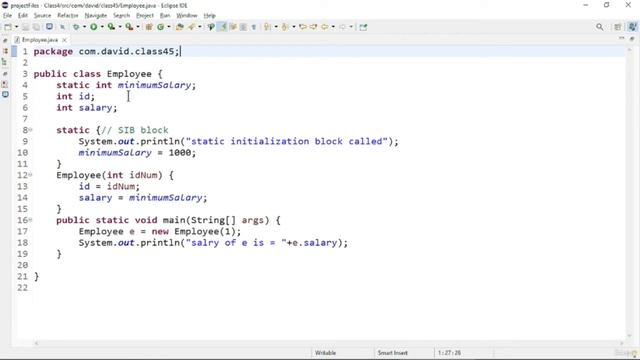The height and width of the screenshot is (360, 640).
Task: Open the Terminal toolbar icon
Action: (x=49, y=27)
